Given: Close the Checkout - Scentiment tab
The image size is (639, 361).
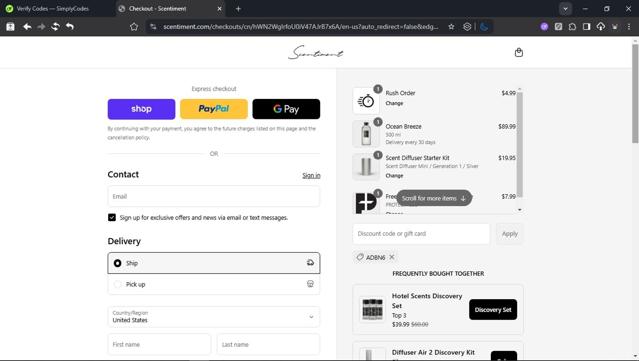Looking at the screenshot, I should point(219,9).
